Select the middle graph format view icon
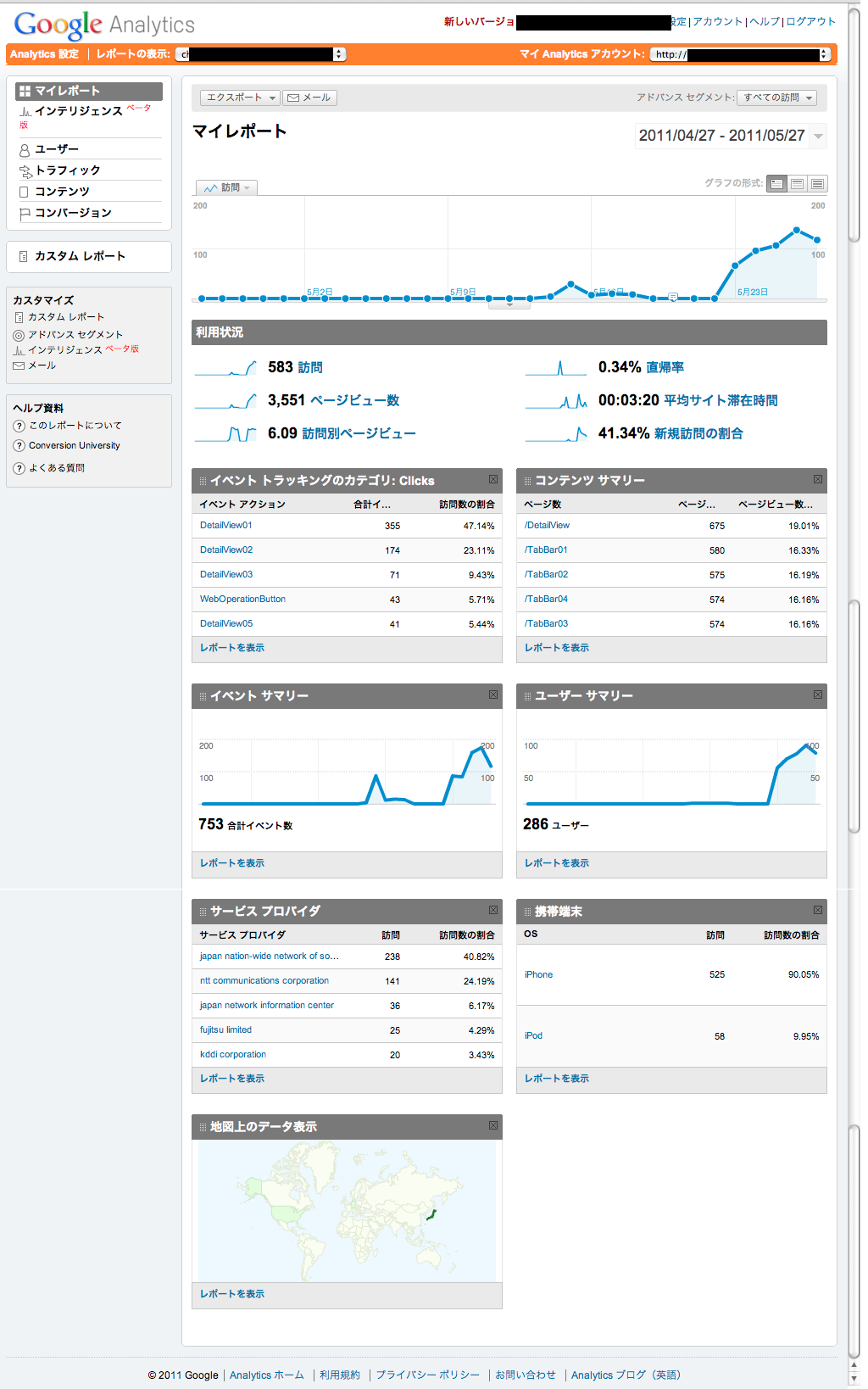Viewport: 868px width, 1389px height. click(x=798, y=183)
